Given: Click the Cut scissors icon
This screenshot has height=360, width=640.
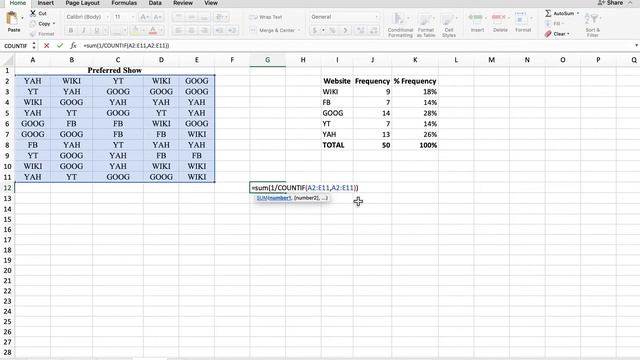Looking at the screenshot, I should click(x=33, y=13).
